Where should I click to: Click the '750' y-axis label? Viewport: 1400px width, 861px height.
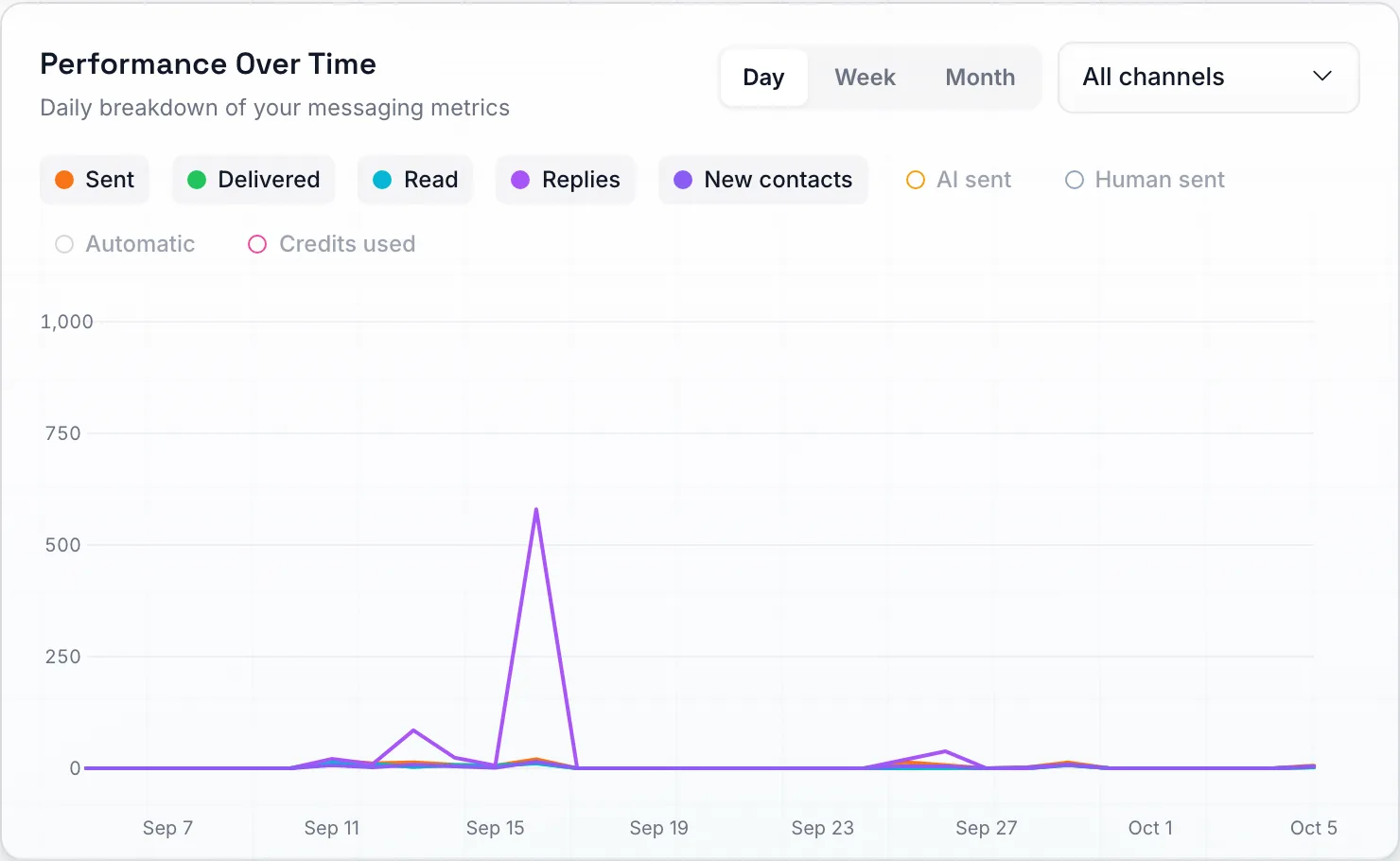coord(63,433)
